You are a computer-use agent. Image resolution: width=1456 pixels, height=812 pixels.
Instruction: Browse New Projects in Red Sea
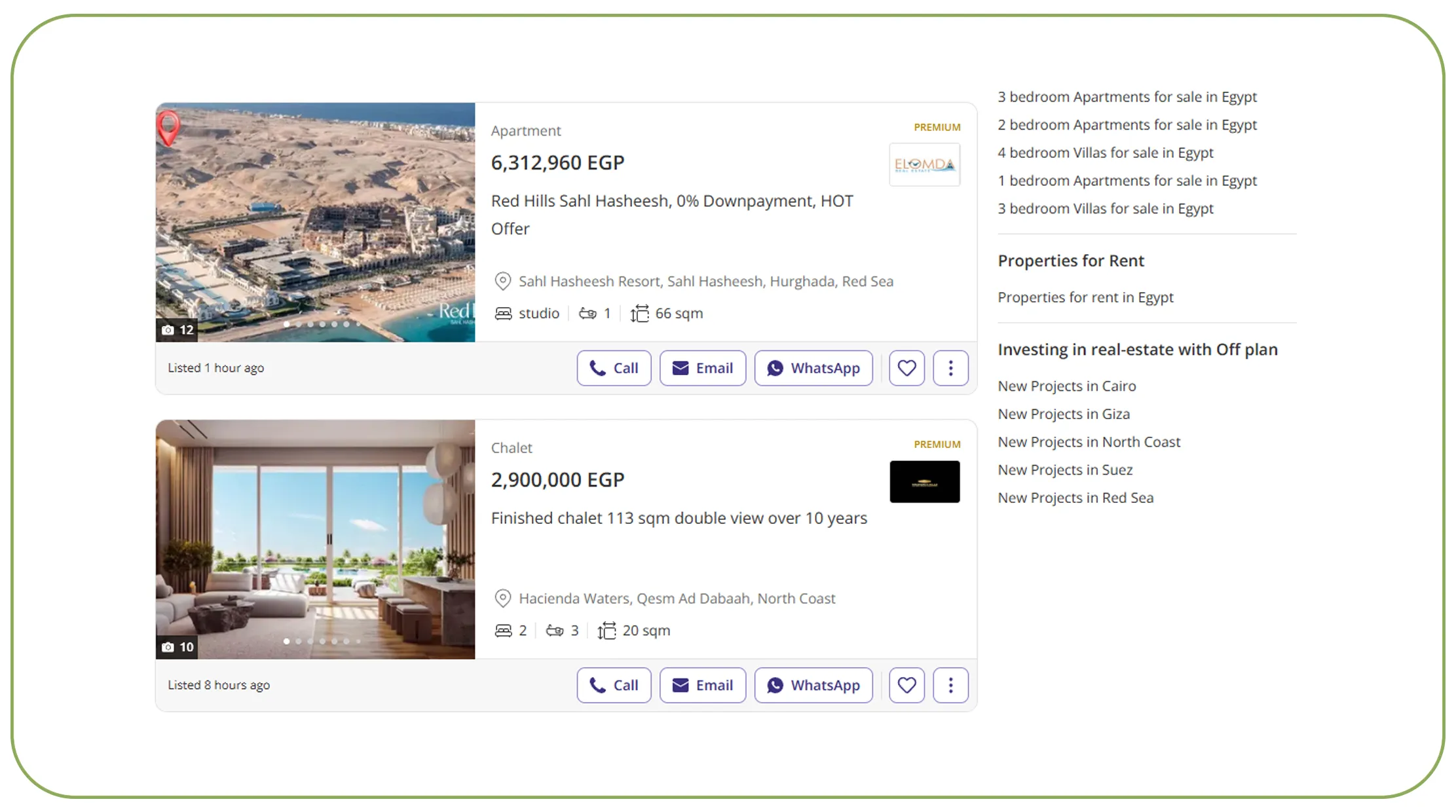click(x=1075, y=497)
